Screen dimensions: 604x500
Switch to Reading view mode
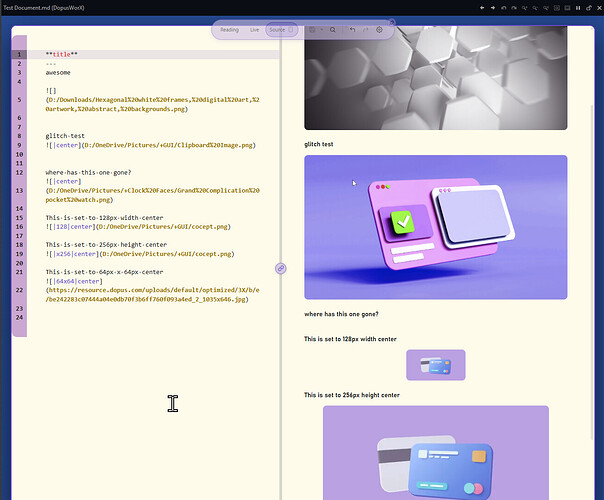click(x=229, y=30)
